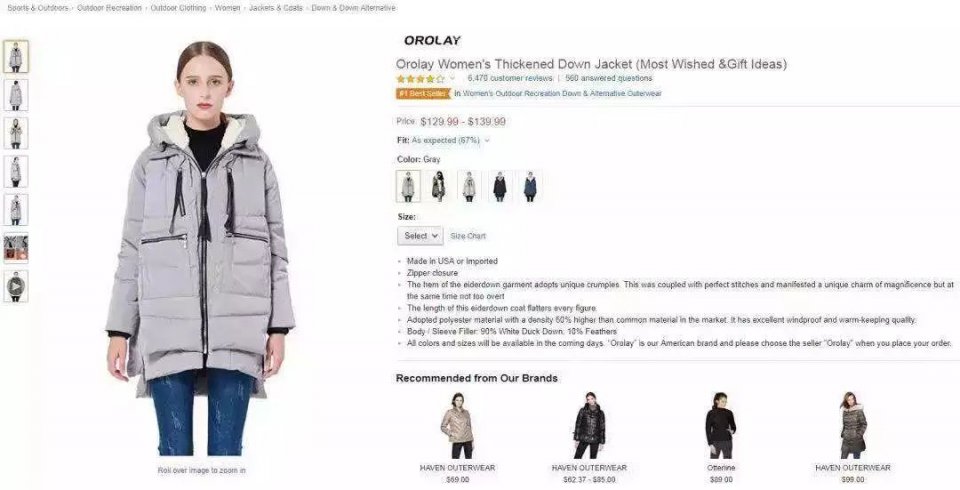Open the Size Chart link
Viewport: 960px width, 490px height.
click(468, 236)
